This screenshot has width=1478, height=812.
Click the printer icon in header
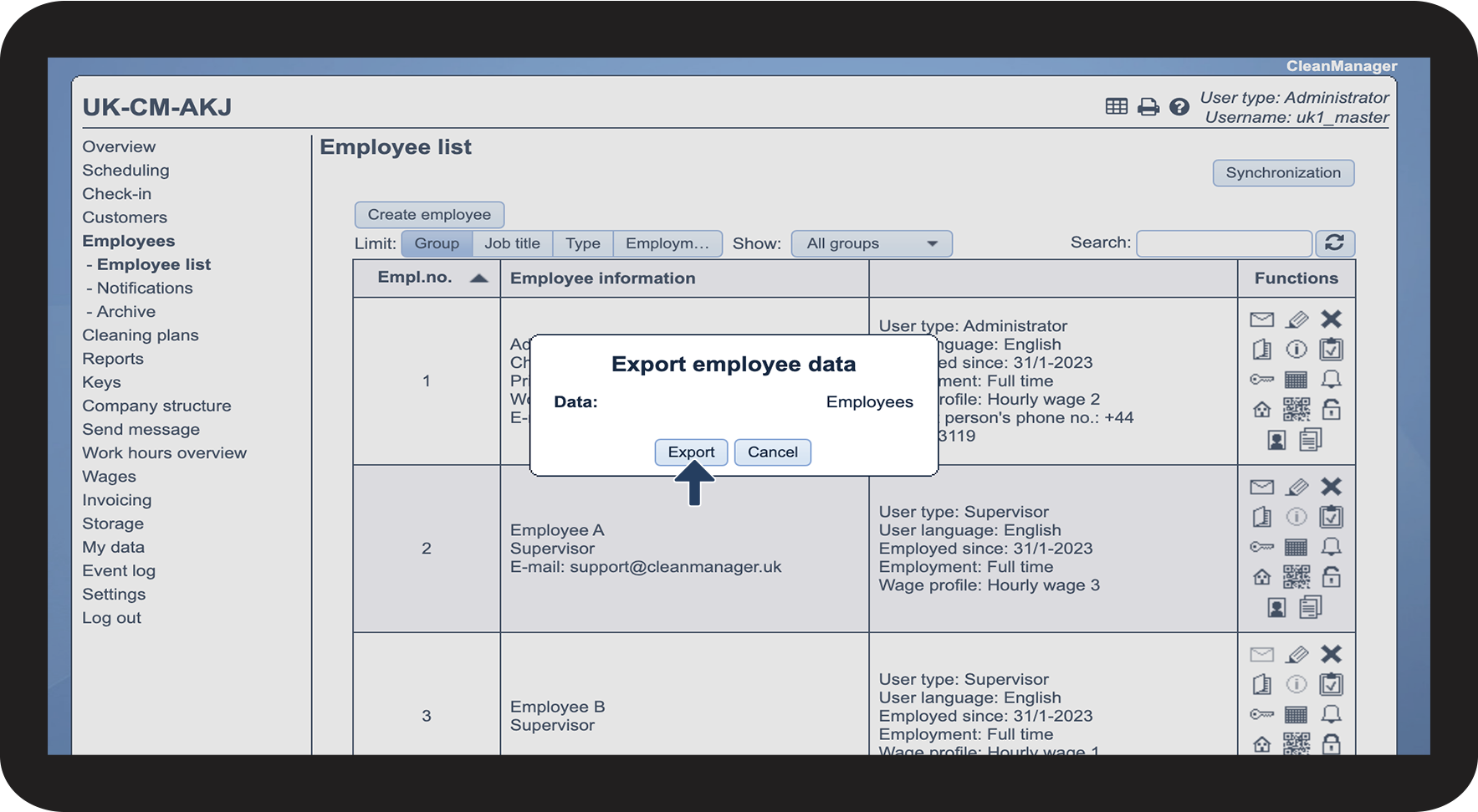(1148, 107)
